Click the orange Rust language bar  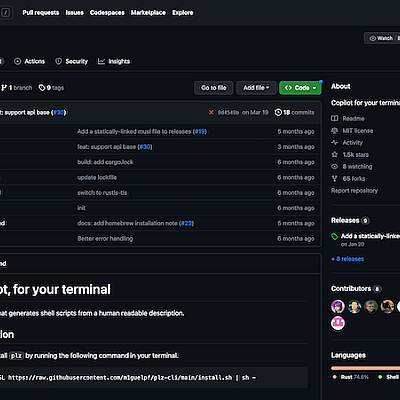(365, 368)
